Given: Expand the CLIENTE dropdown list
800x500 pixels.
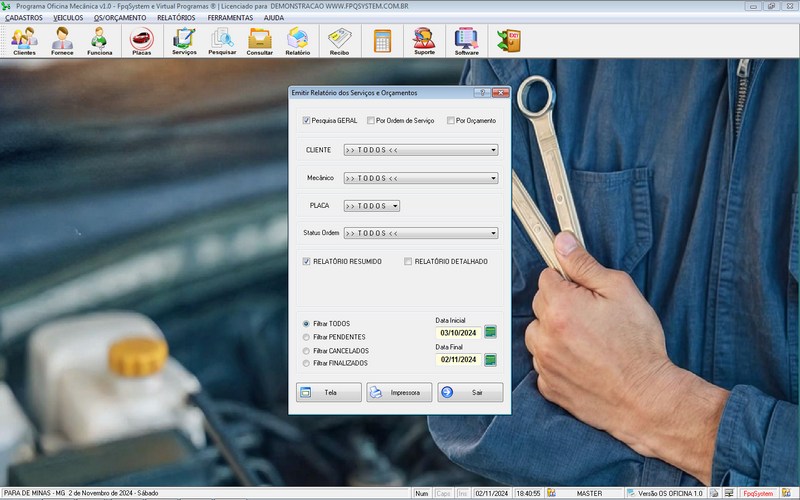Looking at the screenshot, I should coord(493,150).
